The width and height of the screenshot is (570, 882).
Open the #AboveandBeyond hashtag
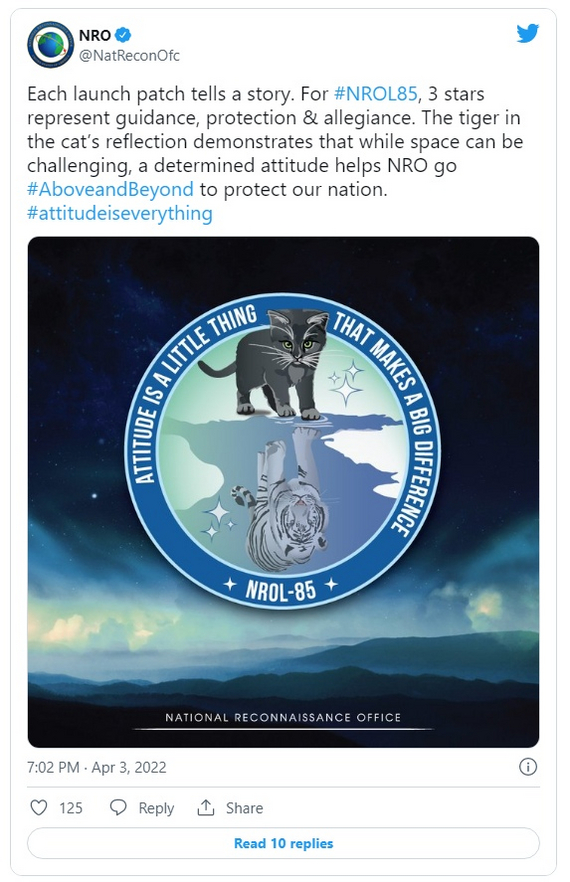pos(110,189)
